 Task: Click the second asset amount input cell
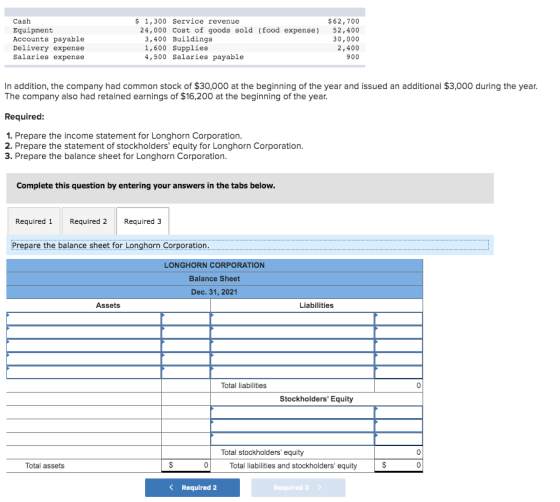click(x=186, y=332)
